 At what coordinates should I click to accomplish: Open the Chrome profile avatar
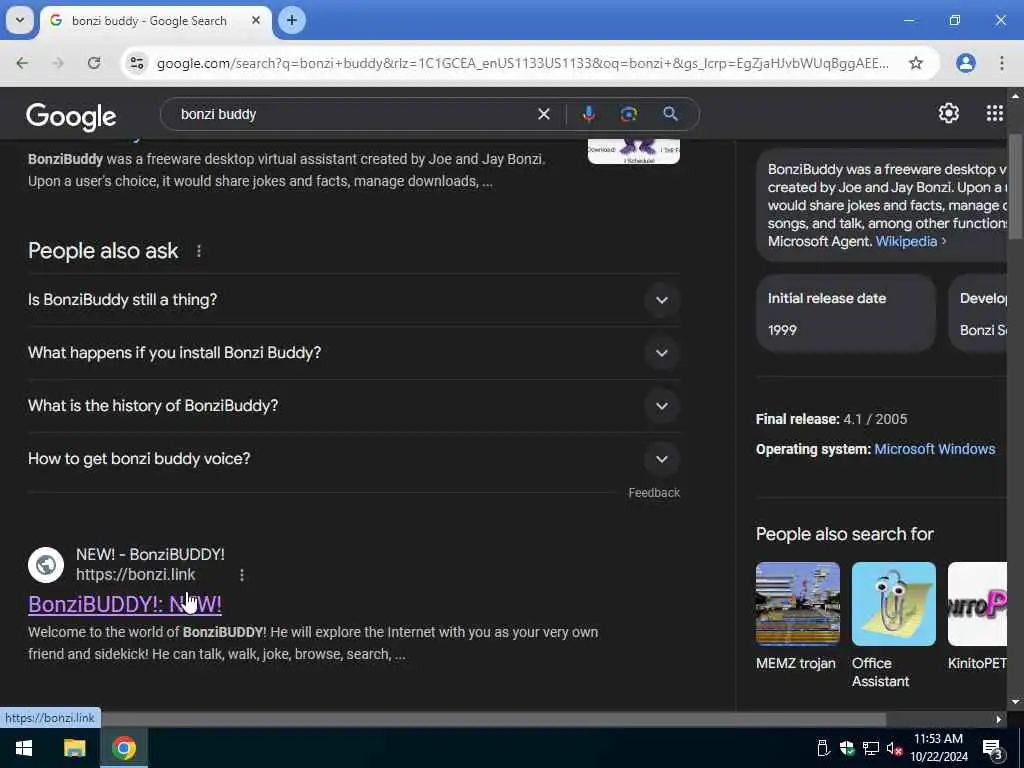coord(965,63)
